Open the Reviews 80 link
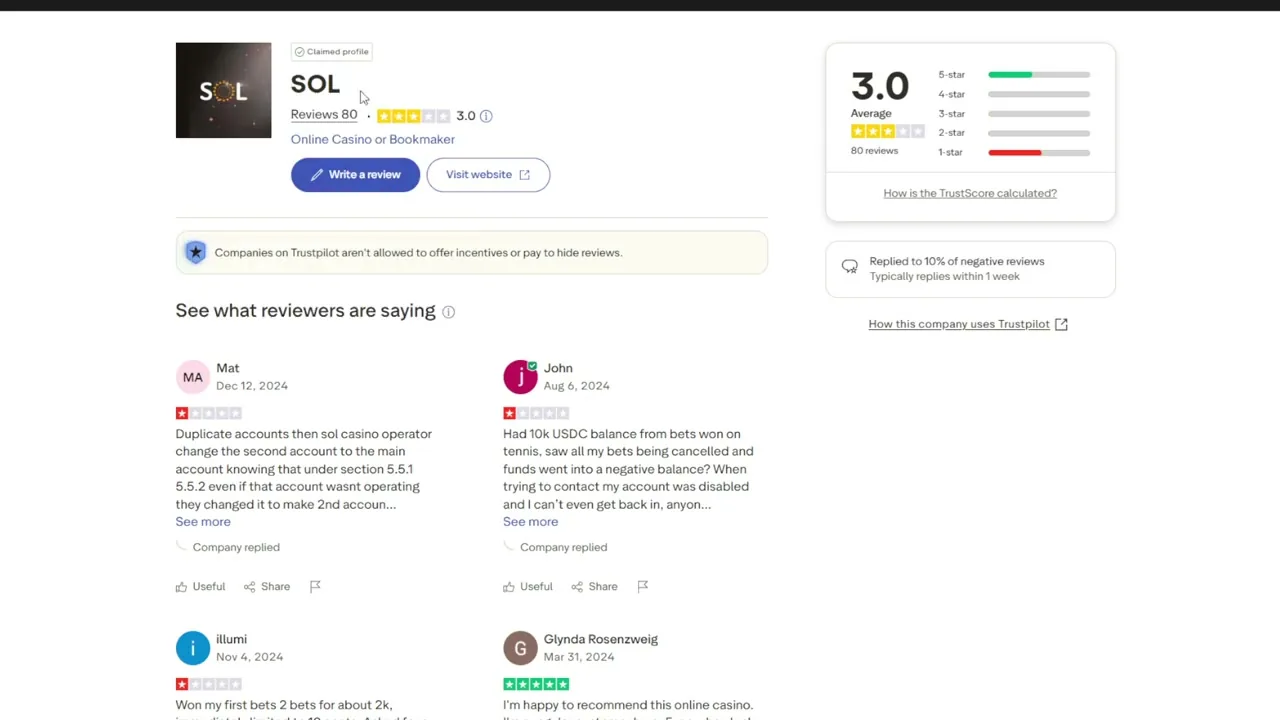1280x720 pixels. 324,115
